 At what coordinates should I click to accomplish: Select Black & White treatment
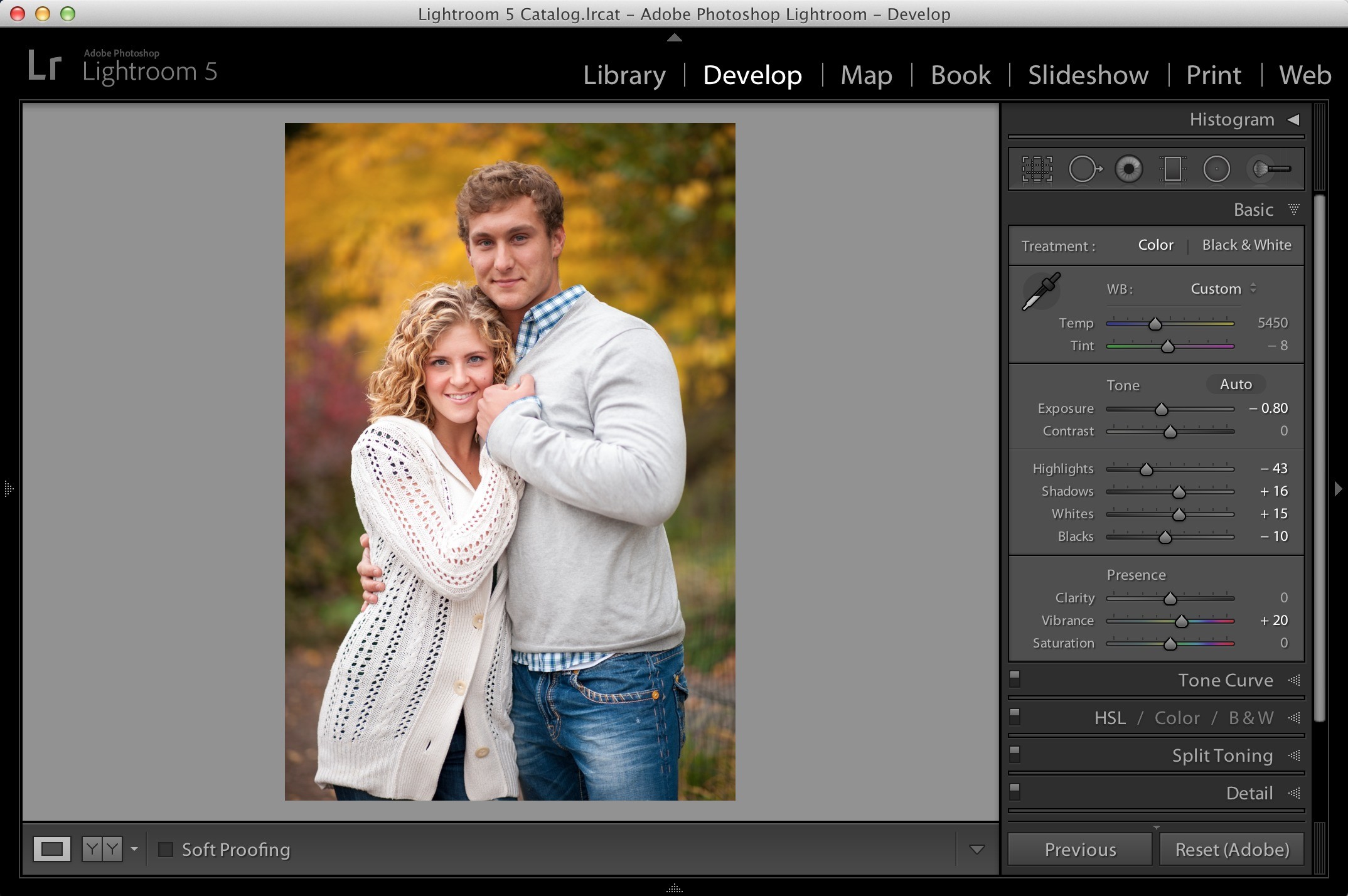[1246, 245]
